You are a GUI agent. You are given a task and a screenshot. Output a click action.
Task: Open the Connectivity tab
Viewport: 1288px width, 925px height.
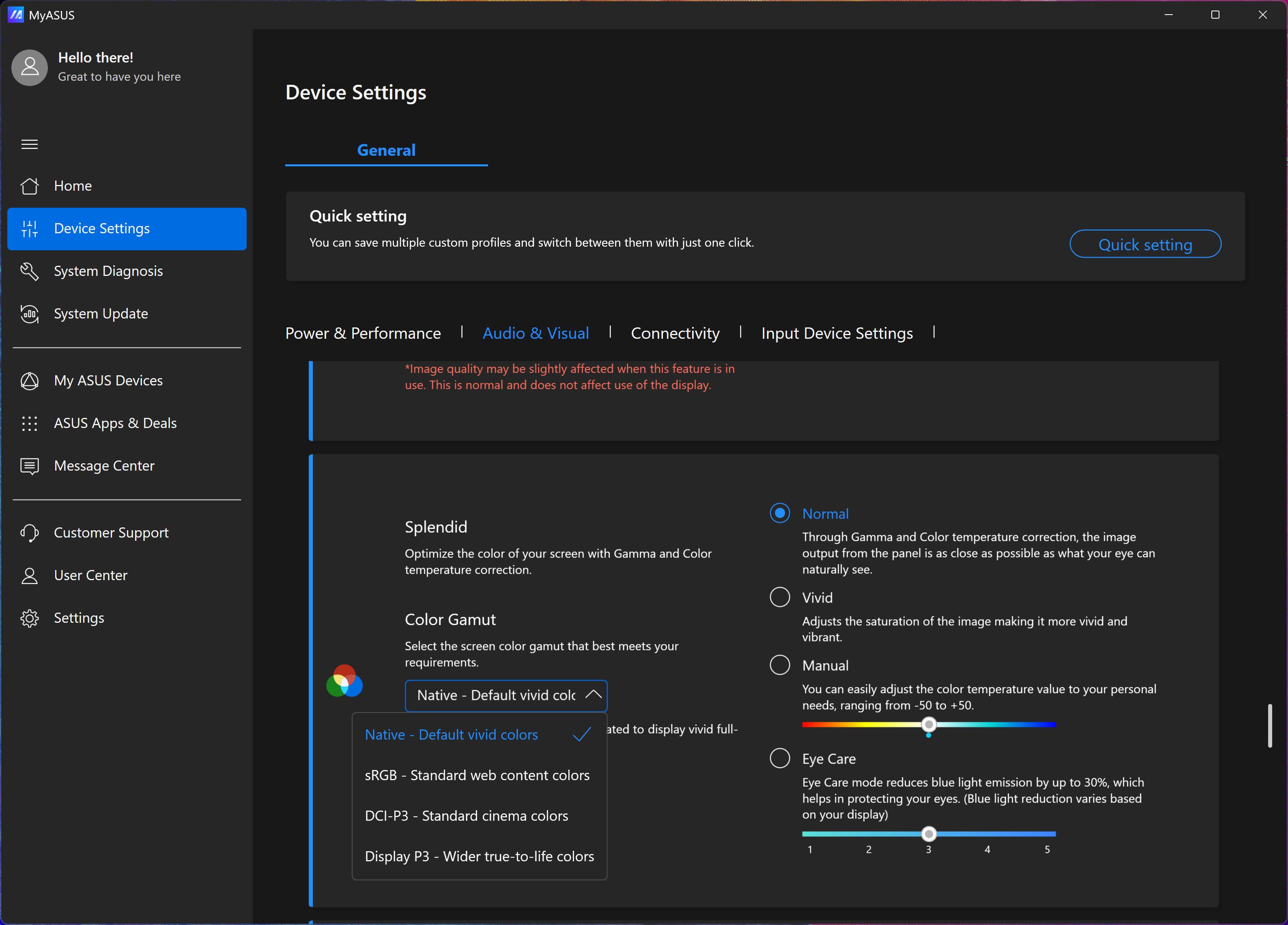[675, 333]
